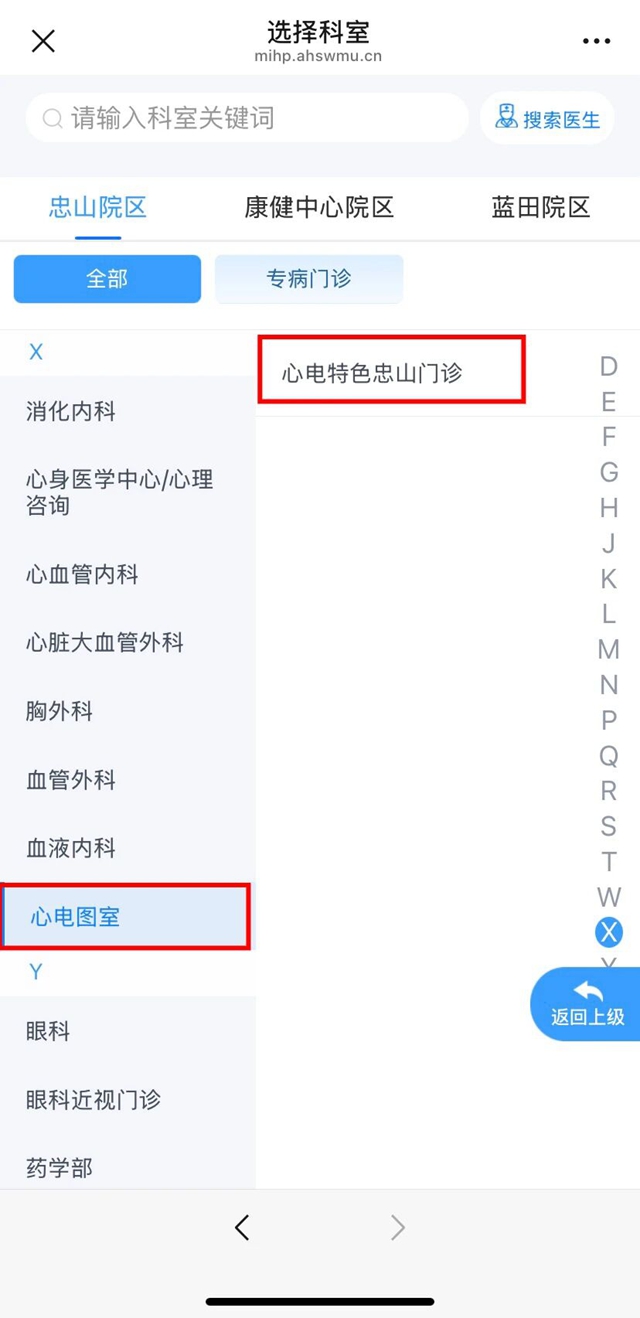Switch to the 康健中心院区 tab

pos(319,208)
